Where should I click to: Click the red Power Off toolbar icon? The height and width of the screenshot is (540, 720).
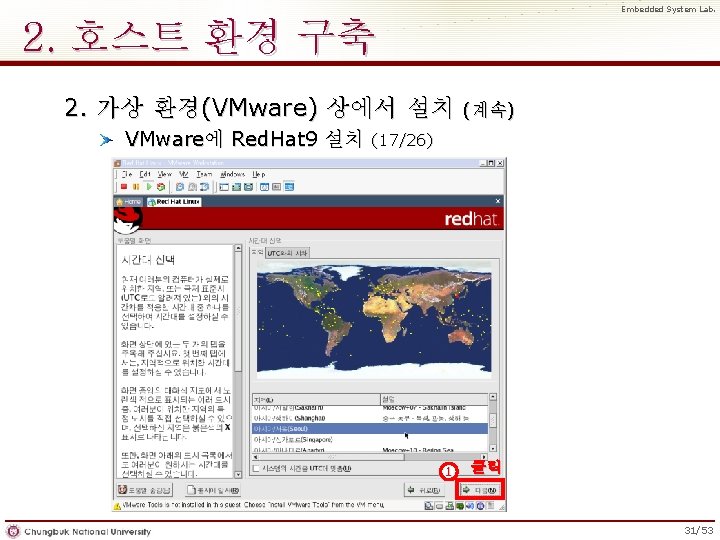124,187
